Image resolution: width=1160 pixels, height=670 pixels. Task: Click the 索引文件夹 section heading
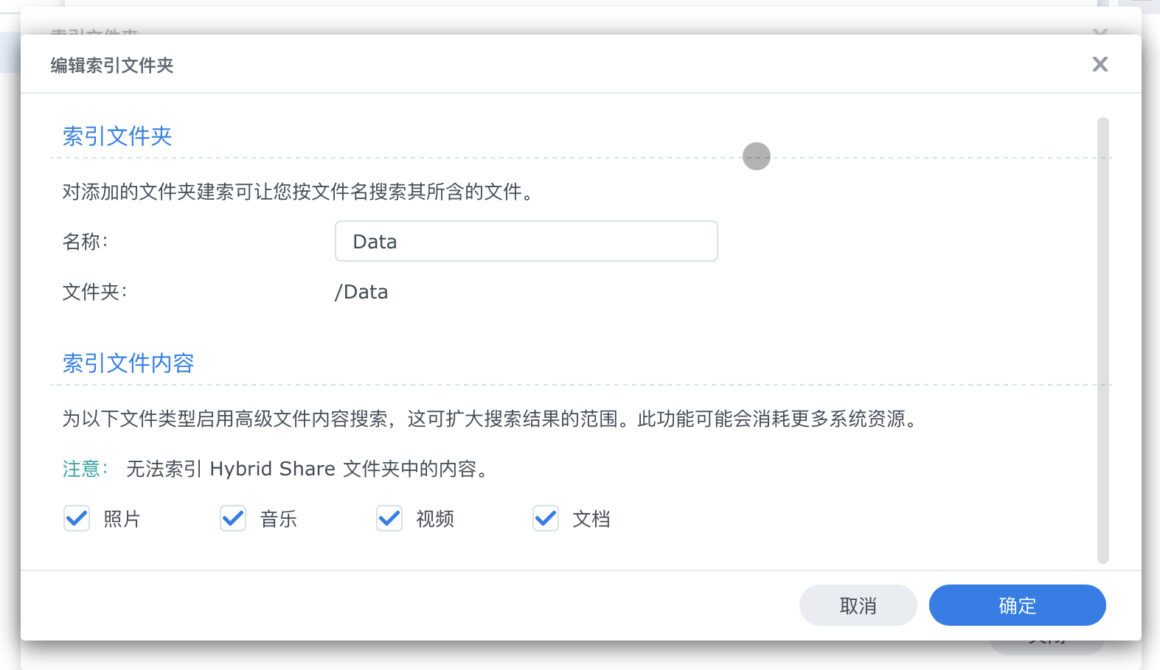tap(116, 135)
